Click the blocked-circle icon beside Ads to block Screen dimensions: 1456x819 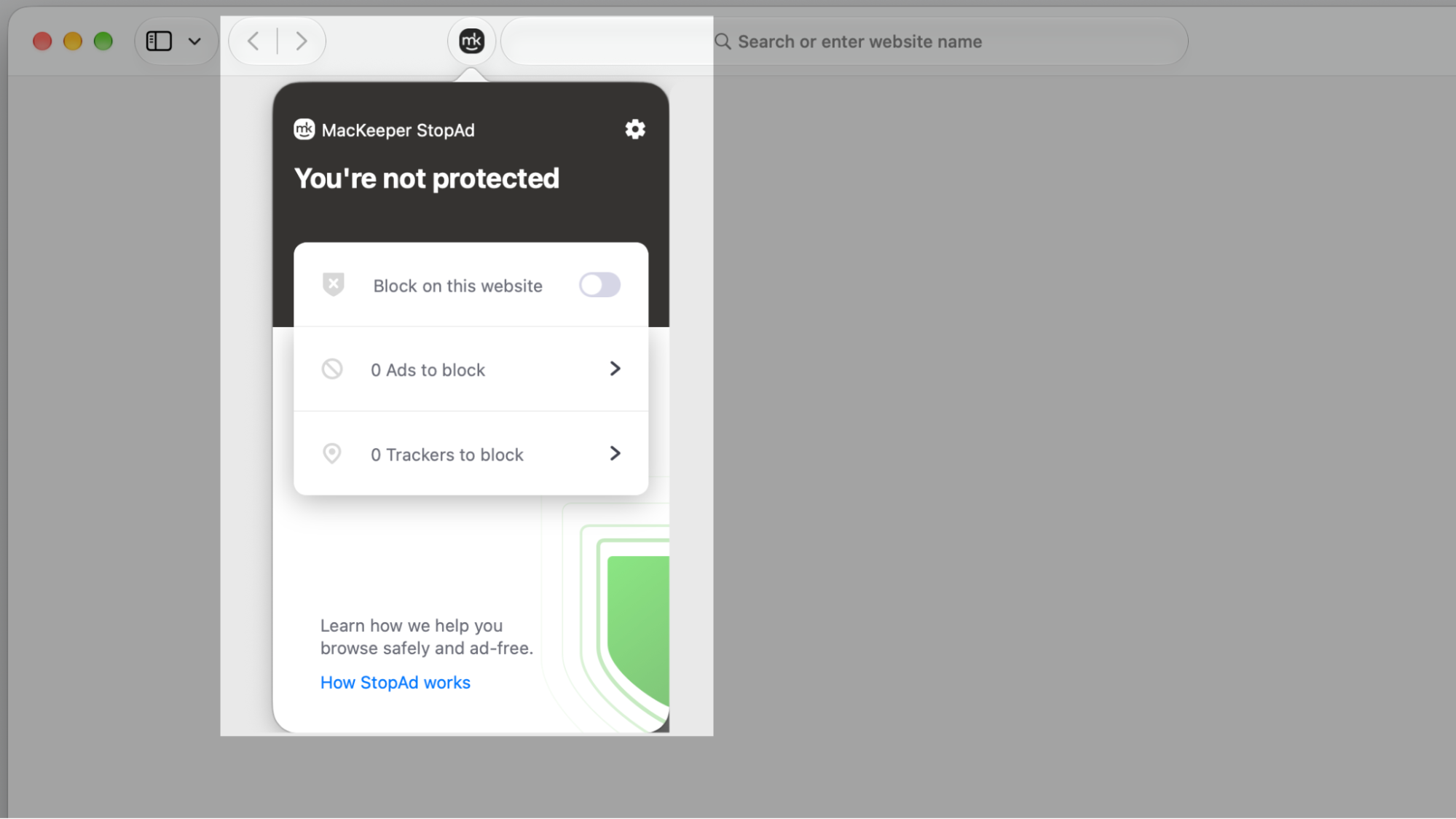332,369
